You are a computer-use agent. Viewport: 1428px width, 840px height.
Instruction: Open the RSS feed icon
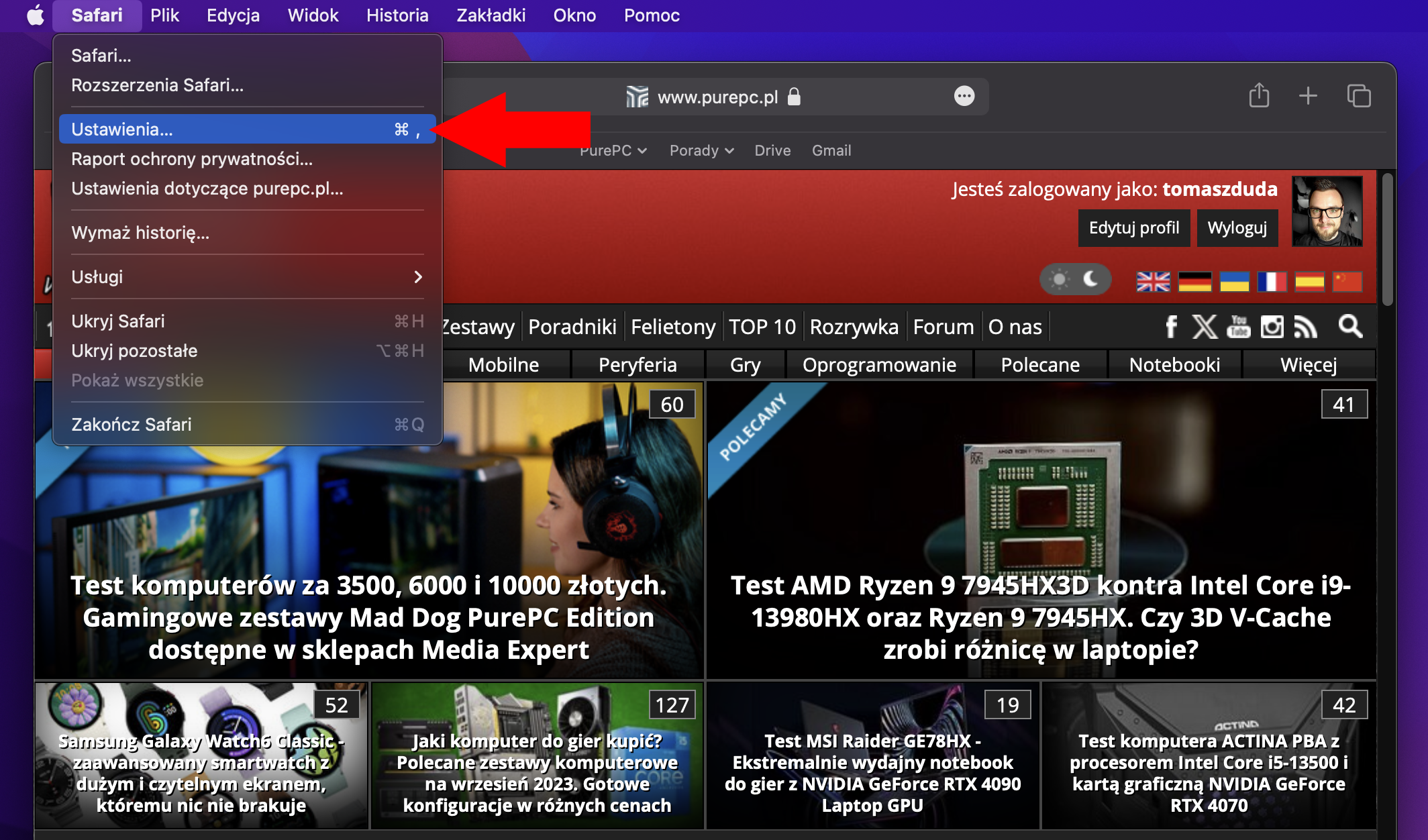[x=1306, y=327]
